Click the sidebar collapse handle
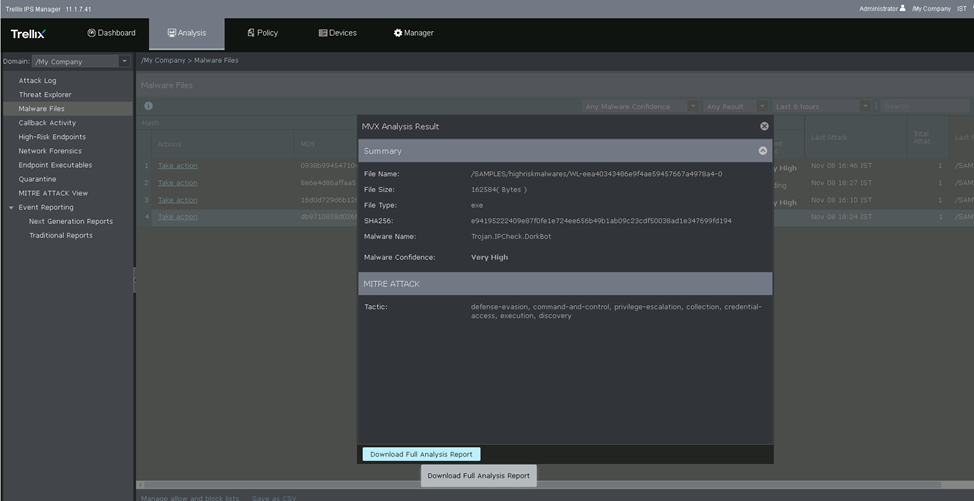Screen dimensions: 974x501 pyautogui.click(x=135, y=280)
